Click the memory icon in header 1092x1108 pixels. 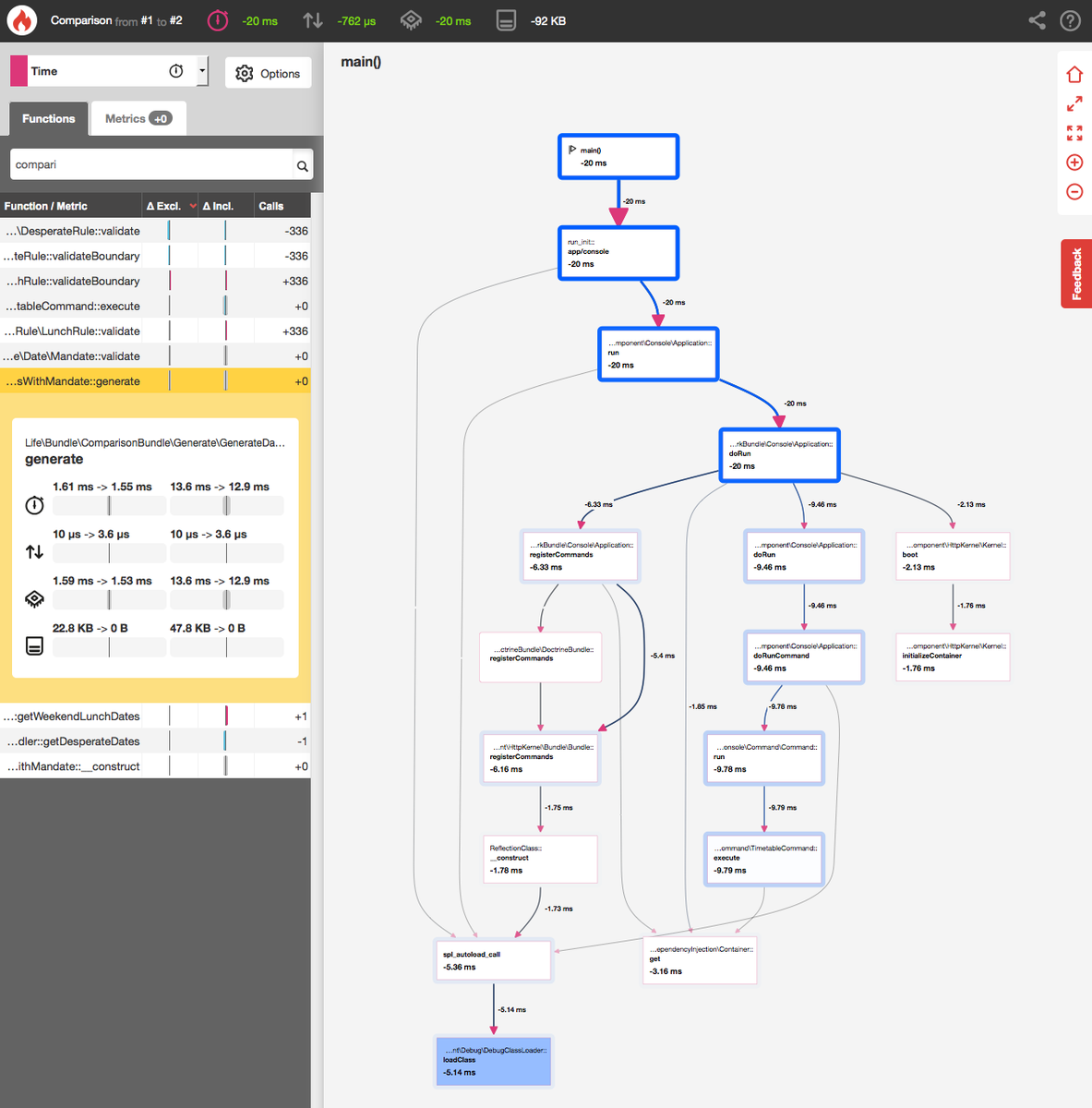(x=506, y=20)
